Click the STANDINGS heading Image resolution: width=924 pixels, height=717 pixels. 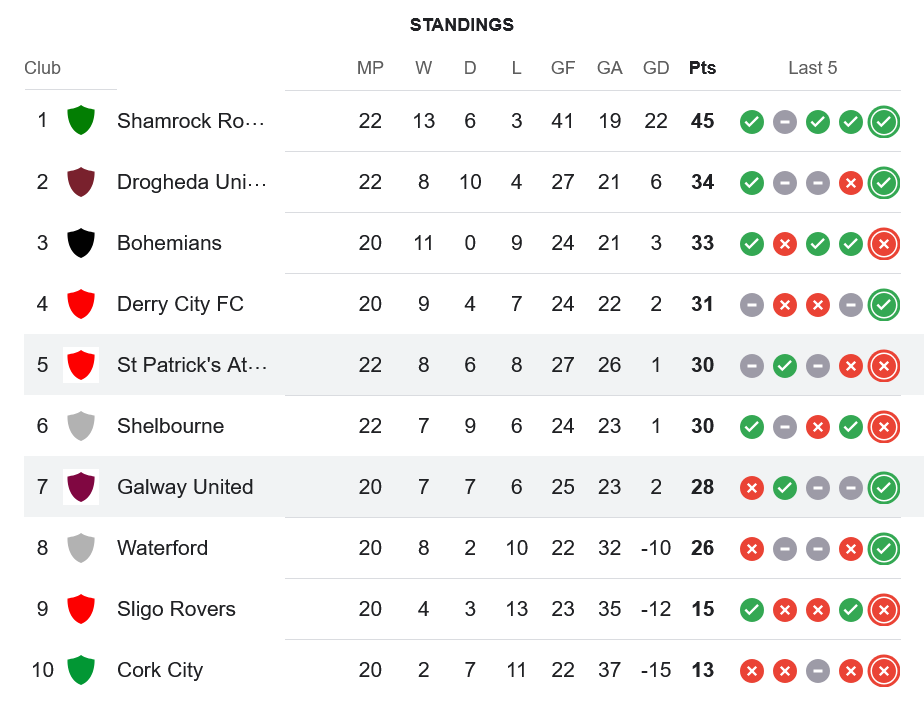(x=462, y=25)
